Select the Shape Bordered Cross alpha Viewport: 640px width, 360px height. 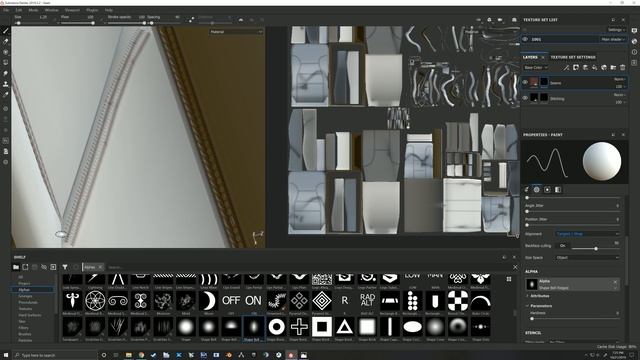click(x=299, y=327)
